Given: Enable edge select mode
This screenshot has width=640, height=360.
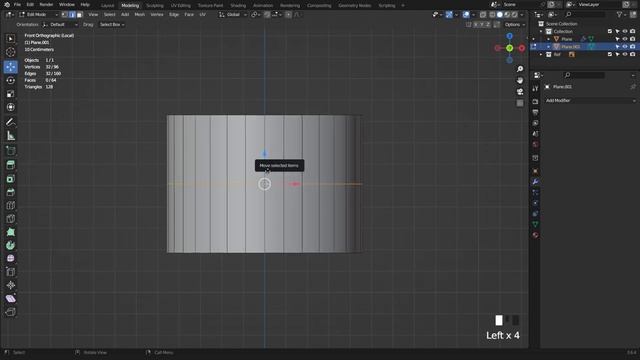Looking at the screenshot, I should pos(72,15).
